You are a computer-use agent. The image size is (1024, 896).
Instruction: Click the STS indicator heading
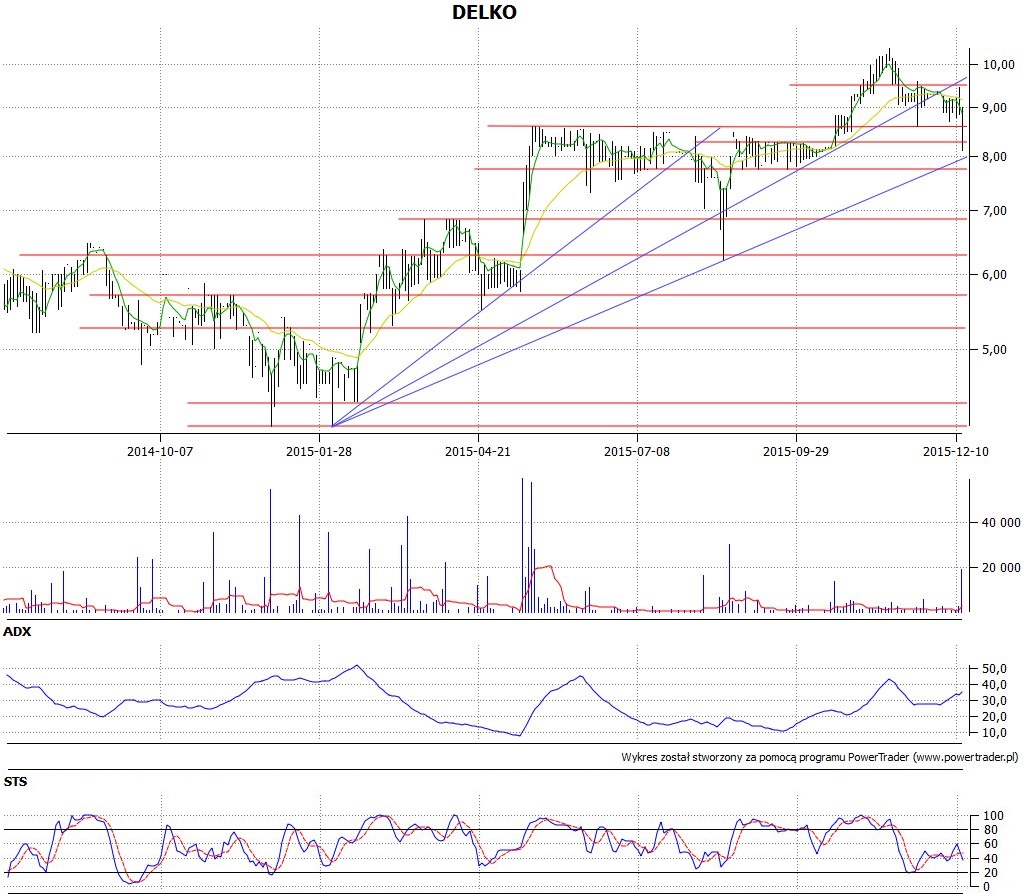pyautogui.click(x=15, y=782)
